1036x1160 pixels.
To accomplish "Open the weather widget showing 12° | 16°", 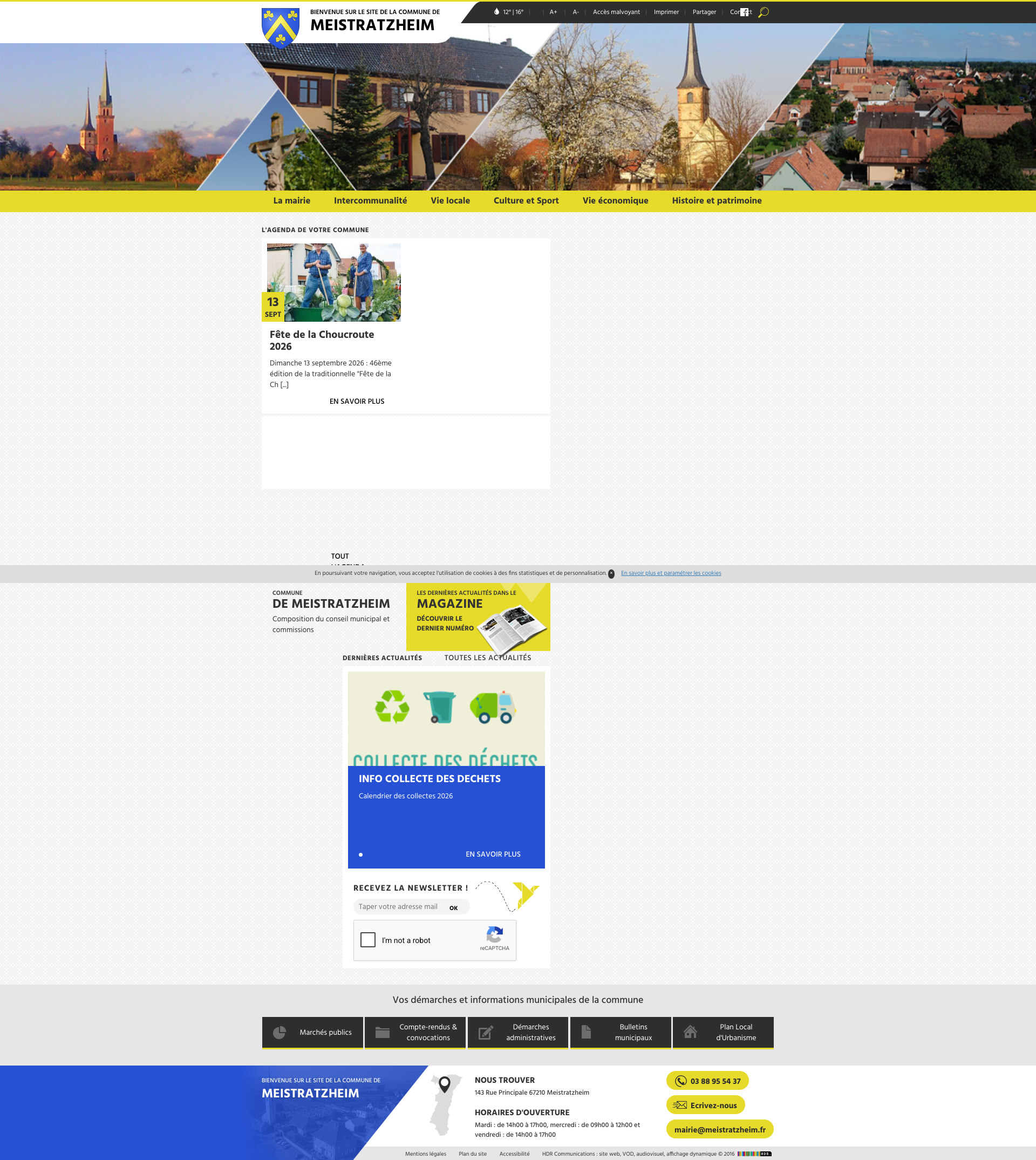I will pyautogui.click(x=508, y=12).
